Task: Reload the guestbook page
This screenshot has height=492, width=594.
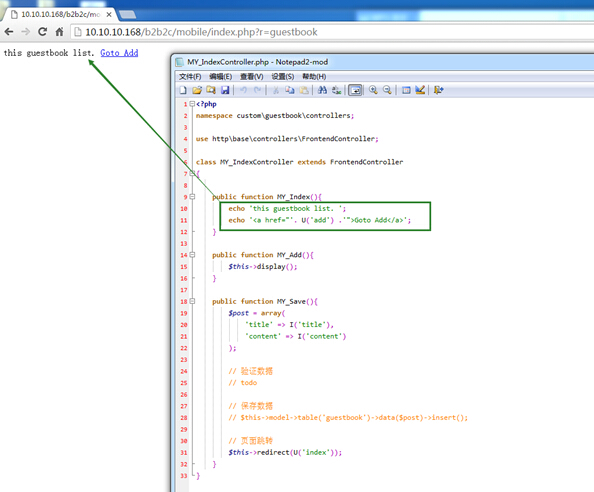Action: point(42,32)
